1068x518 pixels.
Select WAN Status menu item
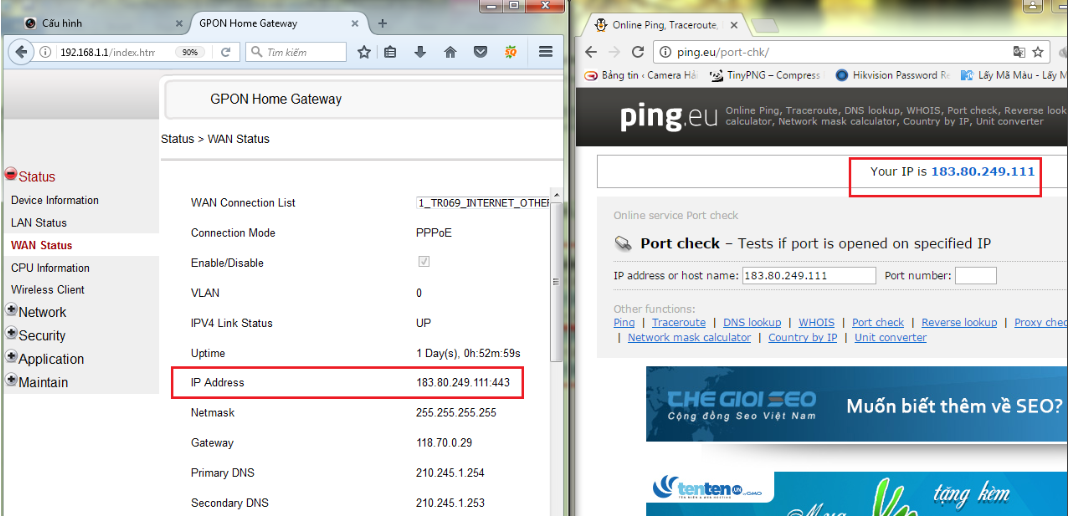pos(42,245)
